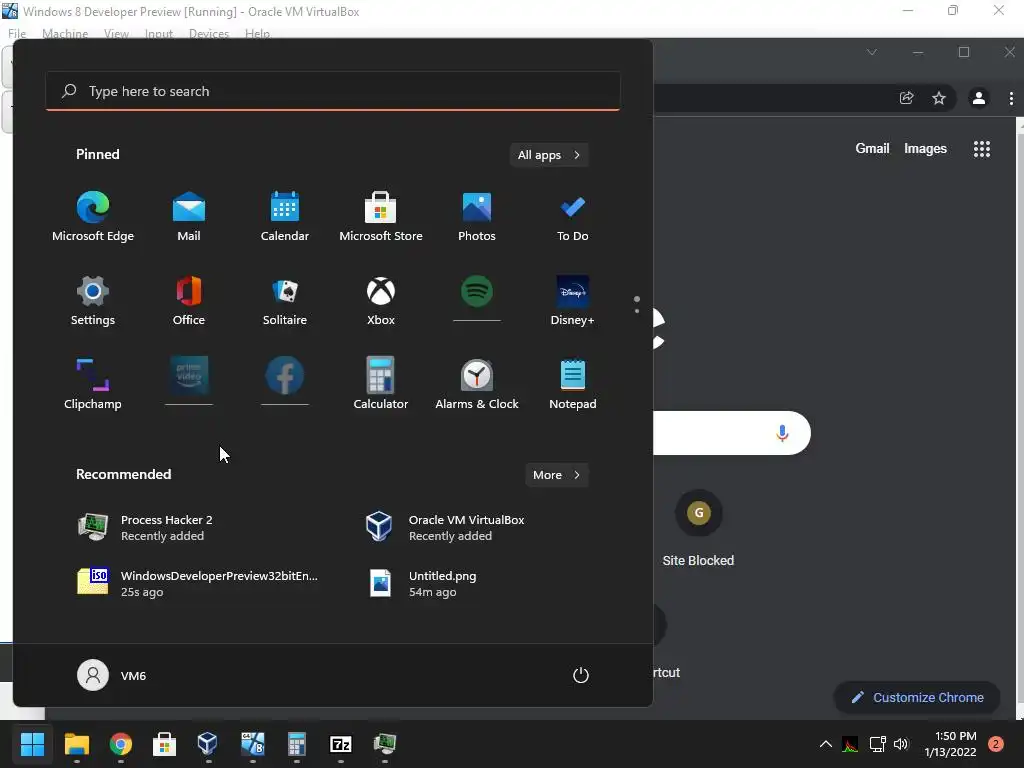Image resolution: width=1024 pixels, height=768 pixels.
Task: Click the share page icon in Chrome
Action: 906,98
